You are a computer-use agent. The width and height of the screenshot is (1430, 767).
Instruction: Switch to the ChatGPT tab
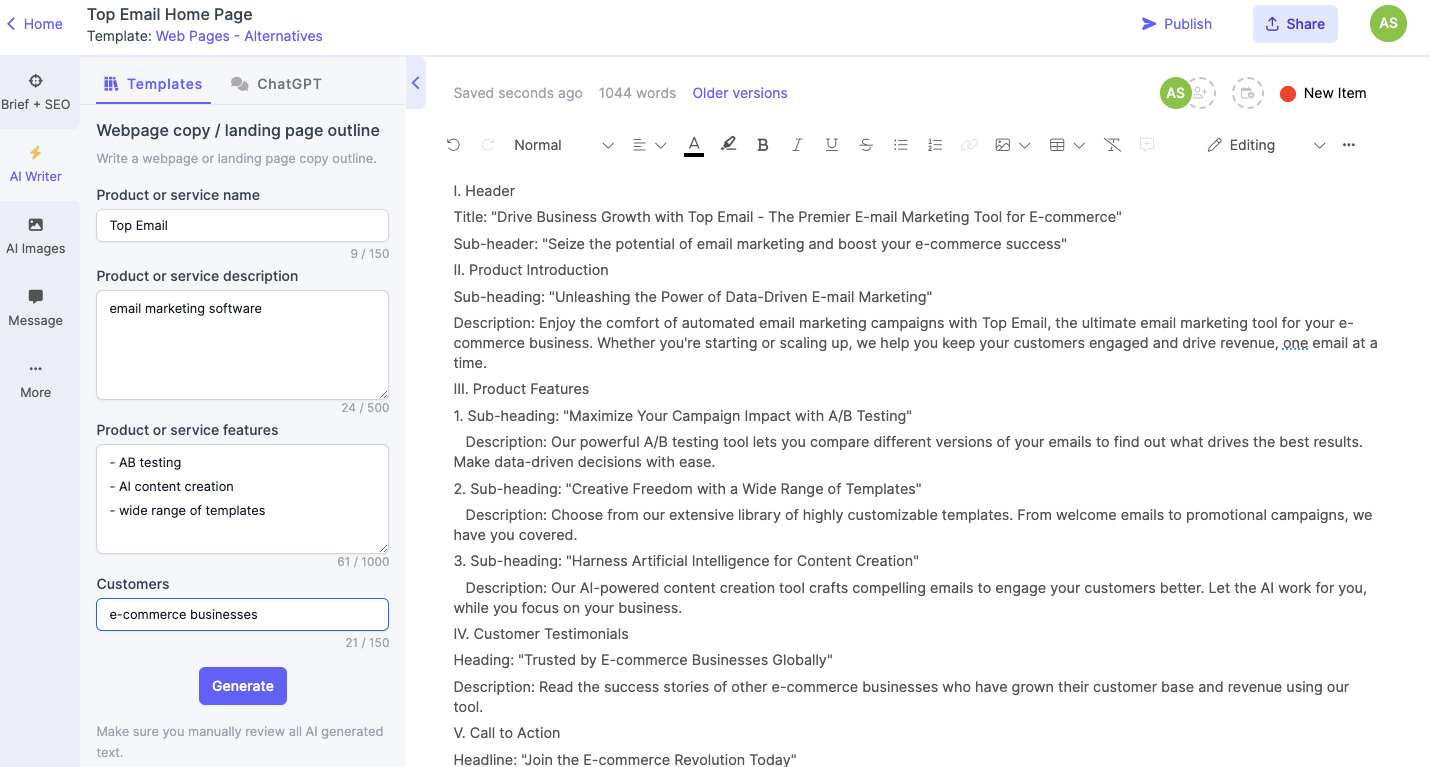276,84
